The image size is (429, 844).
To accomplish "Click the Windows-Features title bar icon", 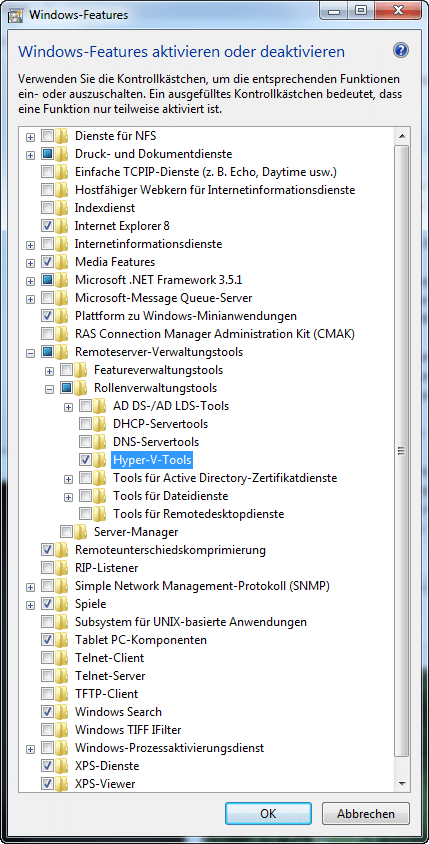I will (x=16, y=13).
